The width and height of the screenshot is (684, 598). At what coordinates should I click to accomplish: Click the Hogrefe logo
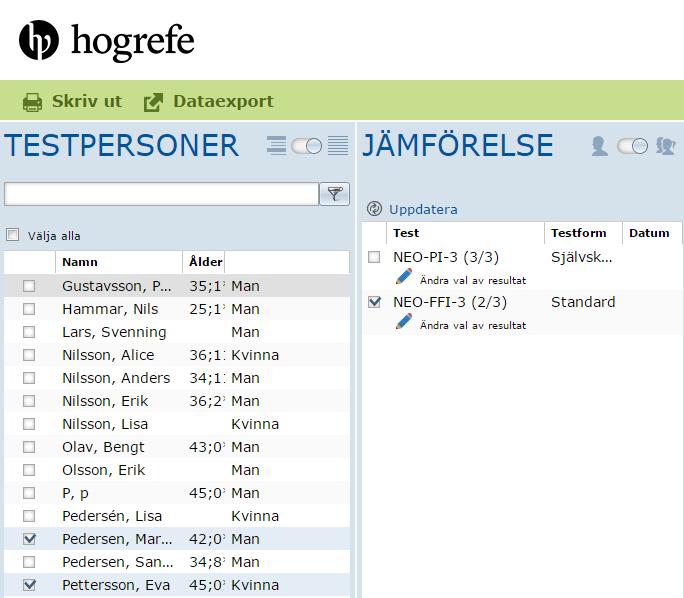[106, 41]
